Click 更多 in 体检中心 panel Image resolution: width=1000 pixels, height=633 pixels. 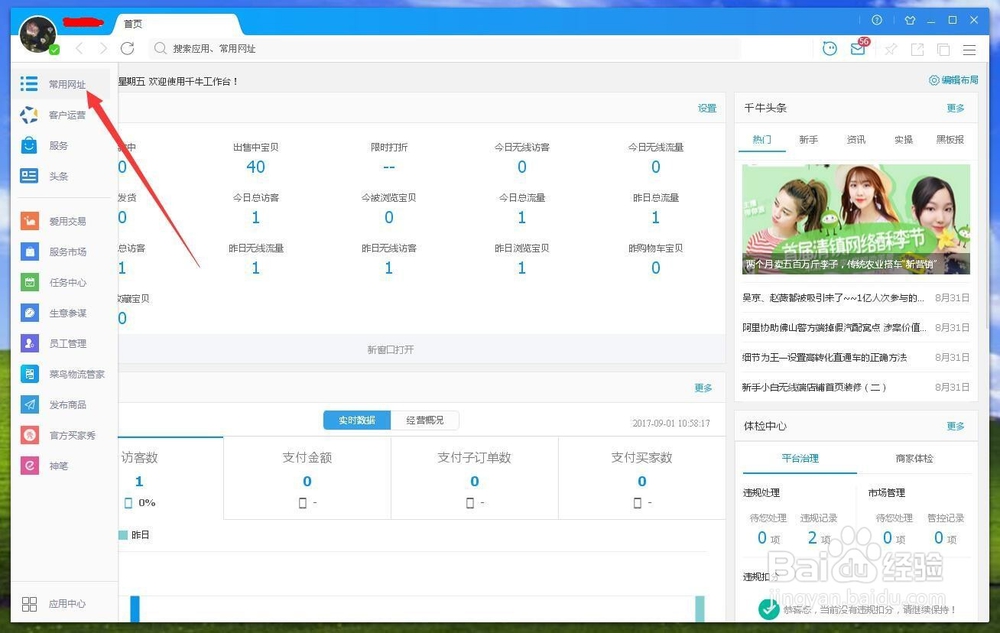click(955, 426)
